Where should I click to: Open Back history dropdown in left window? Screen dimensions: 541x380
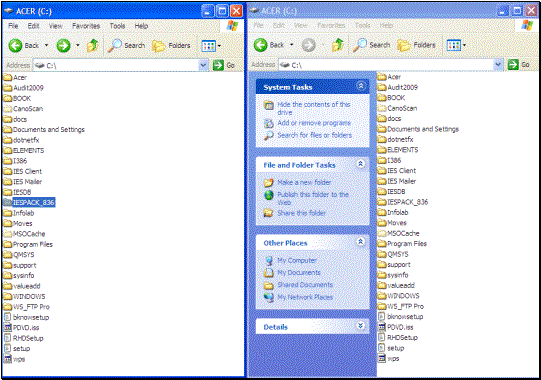coord(47,46)
